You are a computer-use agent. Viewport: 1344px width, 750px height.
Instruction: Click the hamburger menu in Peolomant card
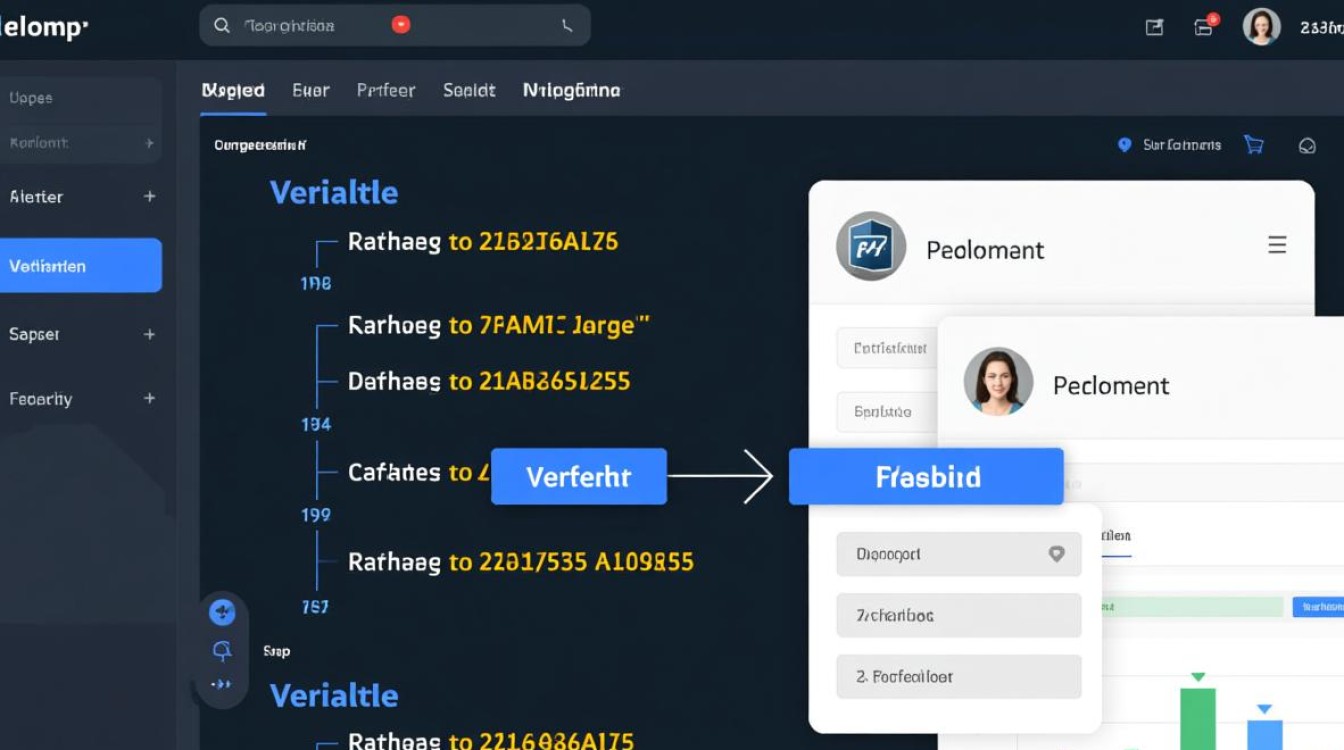coord(1277,245)
